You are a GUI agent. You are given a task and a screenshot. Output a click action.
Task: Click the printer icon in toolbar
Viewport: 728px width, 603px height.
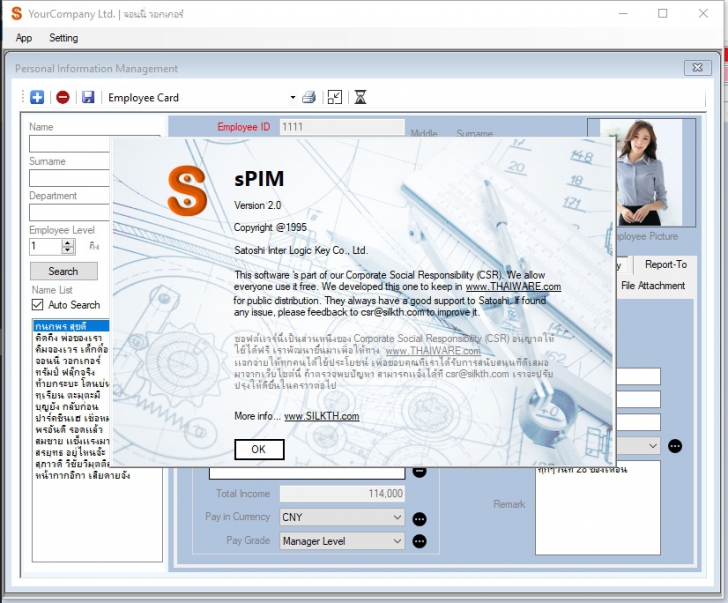click(x=309, y=97)
